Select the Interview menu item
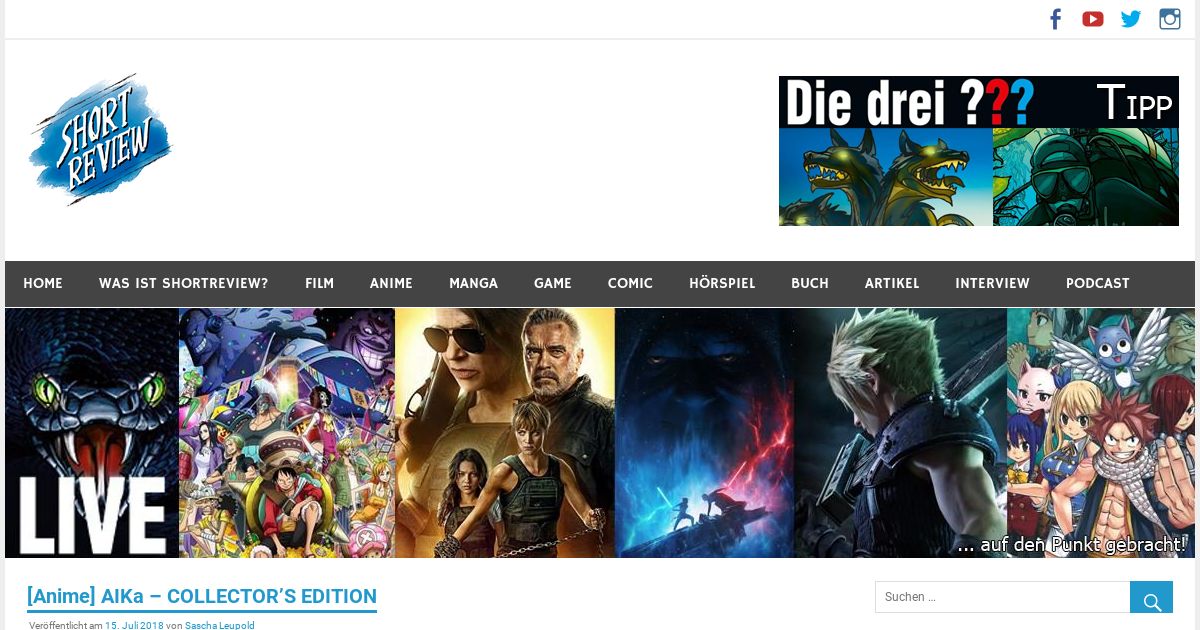The width and height of the screenshot is (1200, 630). click(992, 284)
